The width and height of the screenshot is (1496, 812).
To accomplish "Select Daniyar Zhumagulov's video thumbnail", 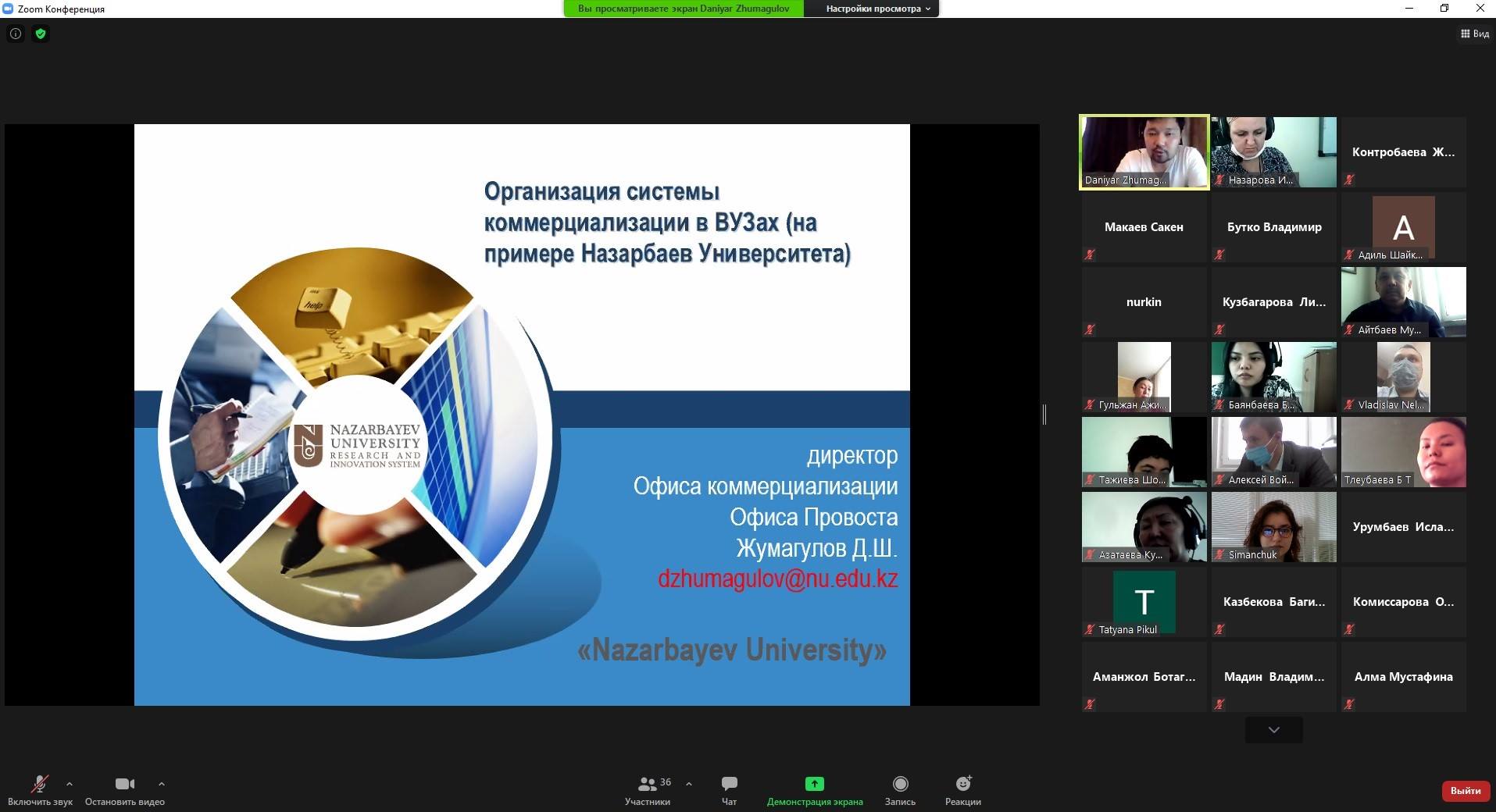I will click(x=1144, y=152).
